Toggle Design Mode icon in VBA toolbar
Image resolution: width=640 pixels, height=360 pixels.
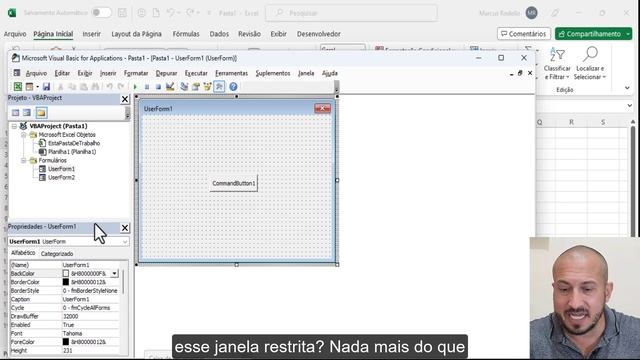170,87
